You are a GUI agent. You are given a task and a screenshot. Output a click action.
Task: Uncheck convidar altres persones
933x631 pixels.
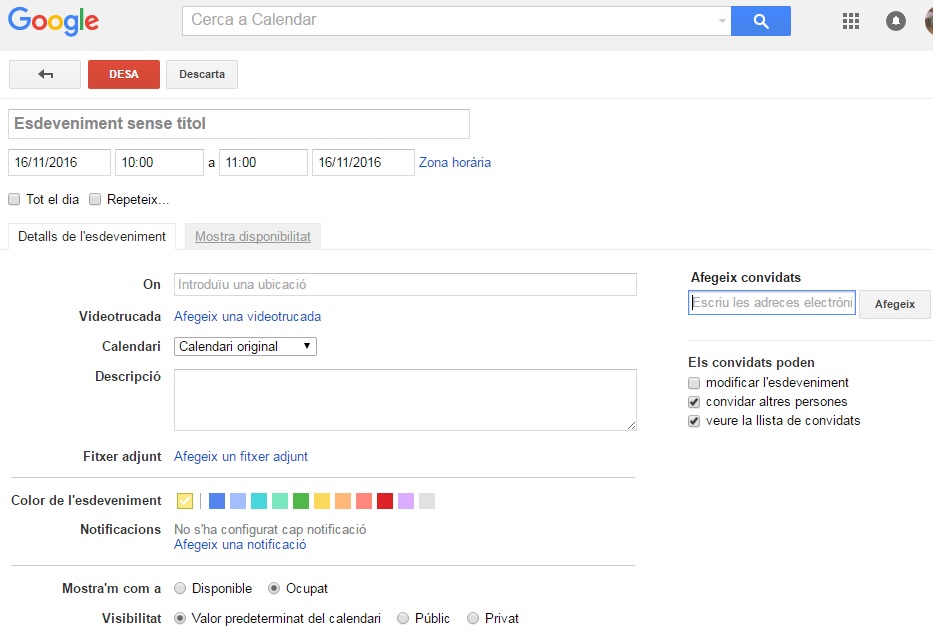coord(694,402)
